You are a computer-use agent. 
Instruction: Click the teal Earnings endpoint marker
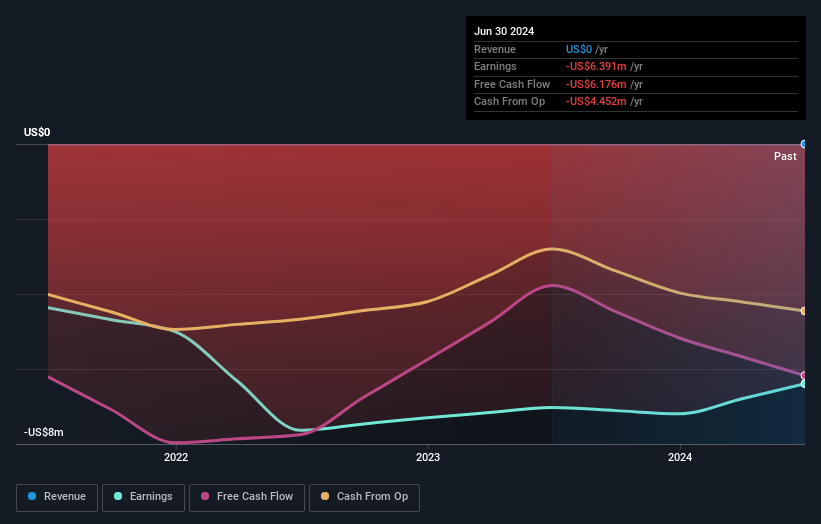click(x=804, y=384)
